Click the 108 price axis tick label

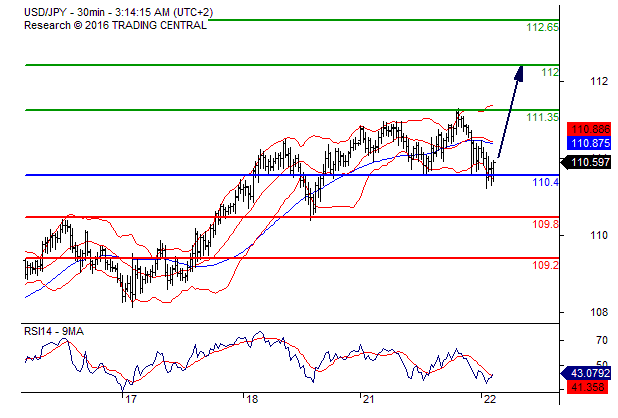599,312
